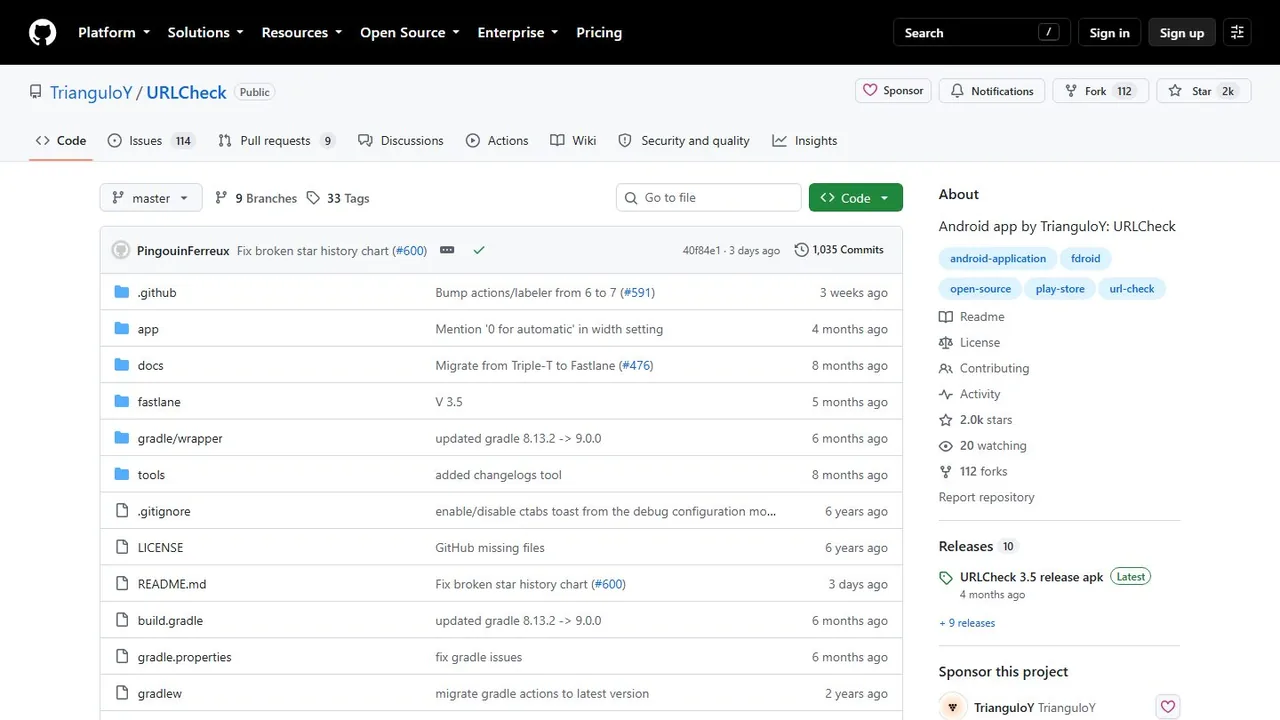Viewport: 1280px width, 720px height.
Task: Click sponsor heart next to TrianguloY
Action: [x=1167, y=707]
